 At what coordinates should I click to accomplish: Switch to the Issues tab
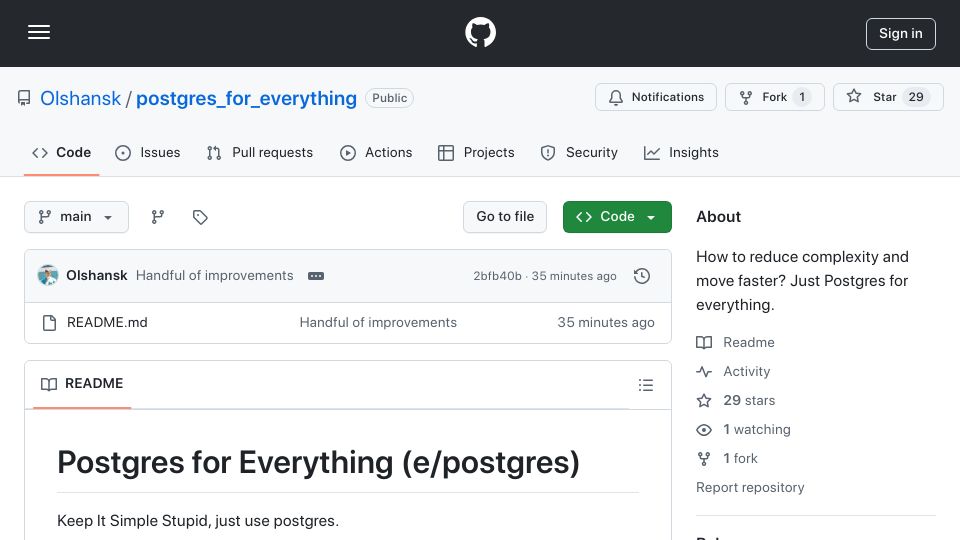(x=148, y=152)
